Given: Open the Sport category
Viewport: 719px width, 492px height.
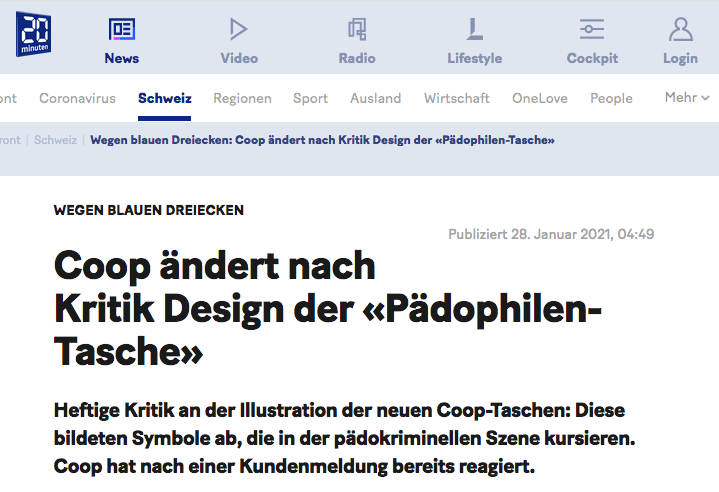Looking at the screenshot, I should (x=310, y=98).
